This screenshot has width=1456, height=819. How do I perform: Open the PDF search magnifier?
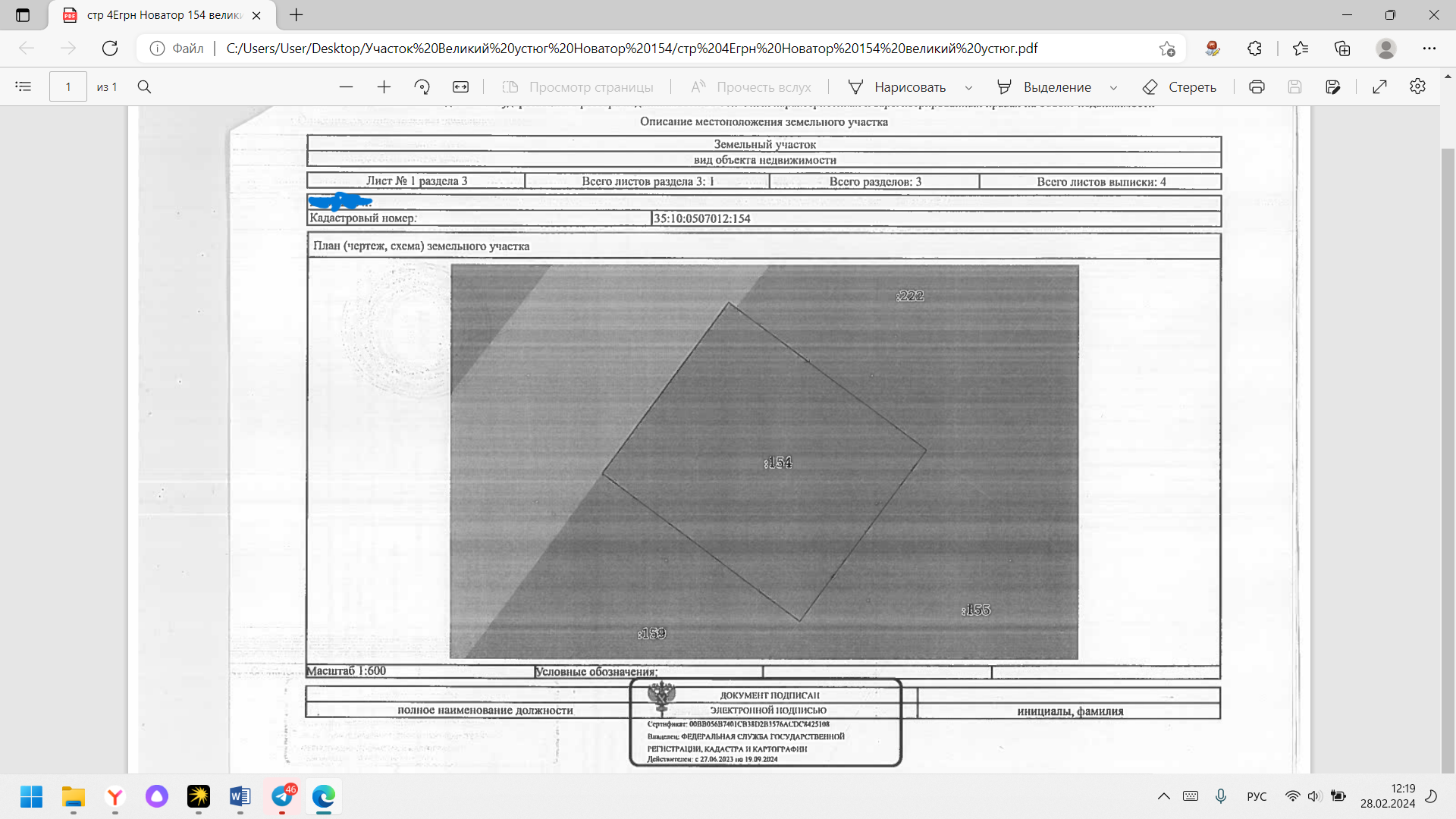coord(144,87)
